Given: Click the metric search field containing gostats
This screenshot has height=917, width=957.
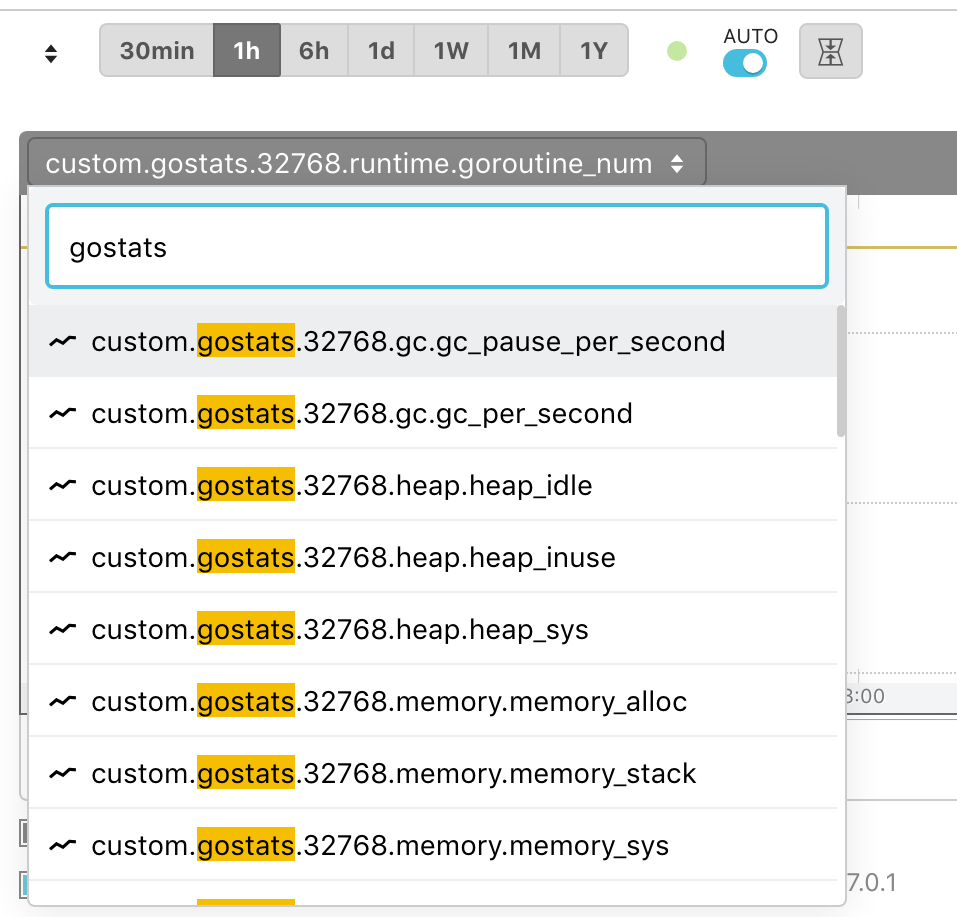Looking at the screenshot, I should coord(437,246).
